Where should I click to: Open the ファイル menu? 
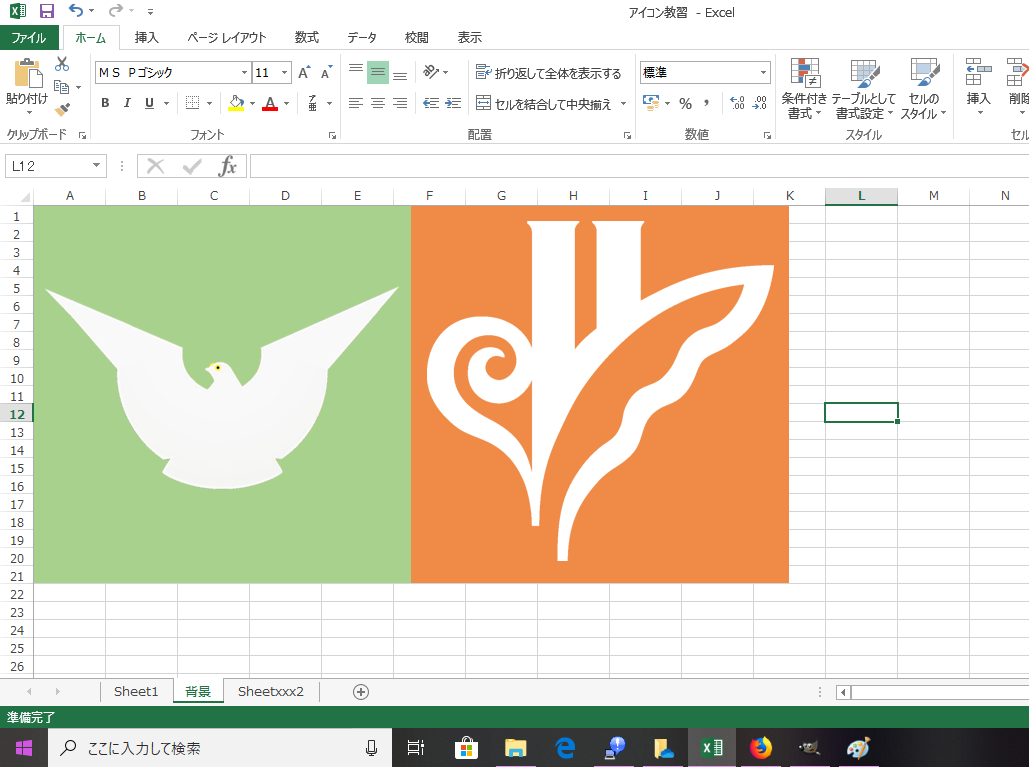coord(31,37)
